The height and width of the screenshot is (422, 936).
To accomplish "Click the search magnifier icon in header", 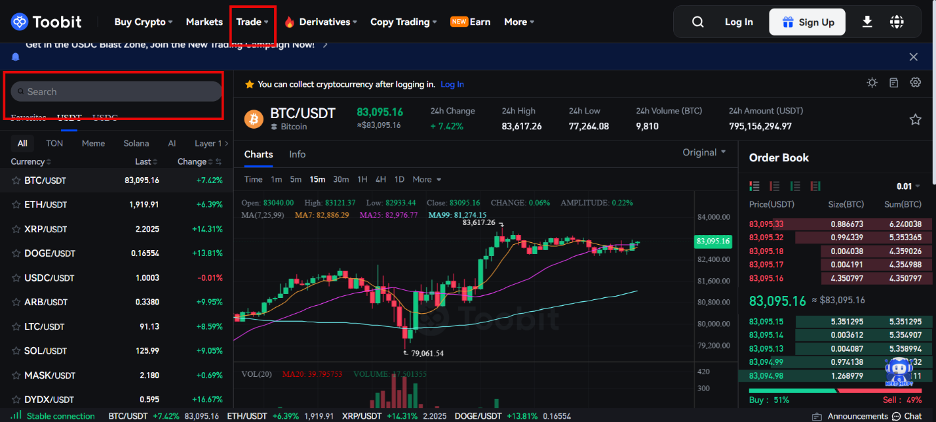I will (x=698, y=22).
